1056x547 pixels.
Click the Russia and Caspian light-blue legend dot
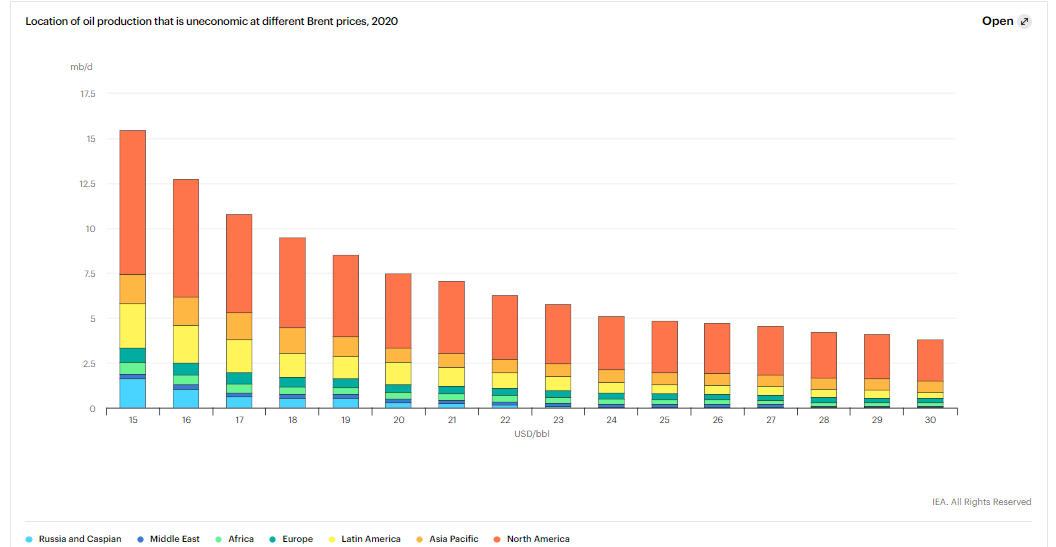(29, 540)
